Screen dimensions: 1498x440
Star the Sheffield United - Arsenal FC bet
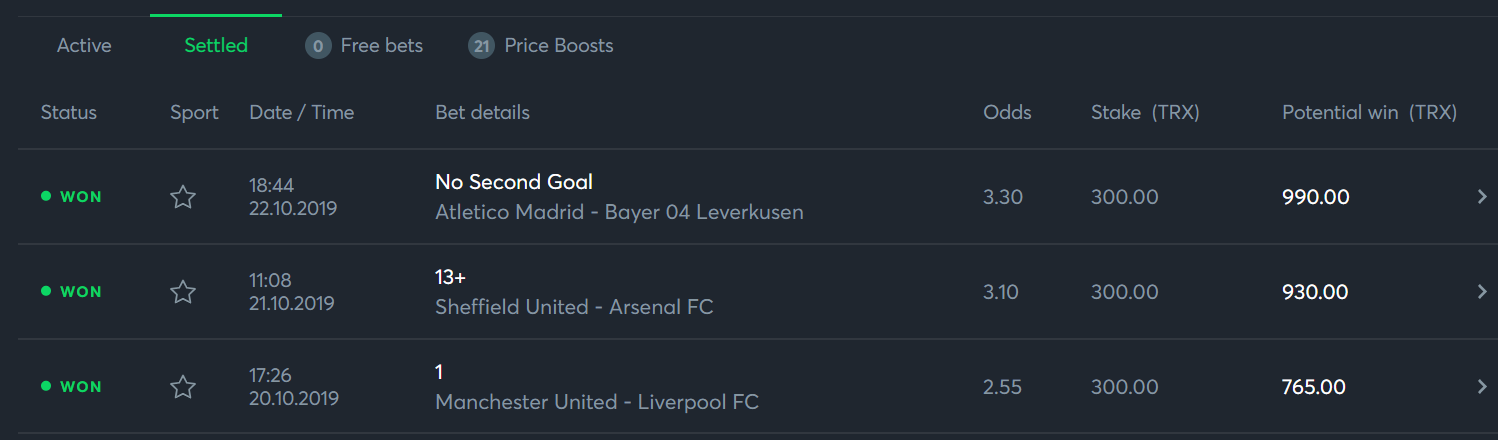[x=182, y=292]
